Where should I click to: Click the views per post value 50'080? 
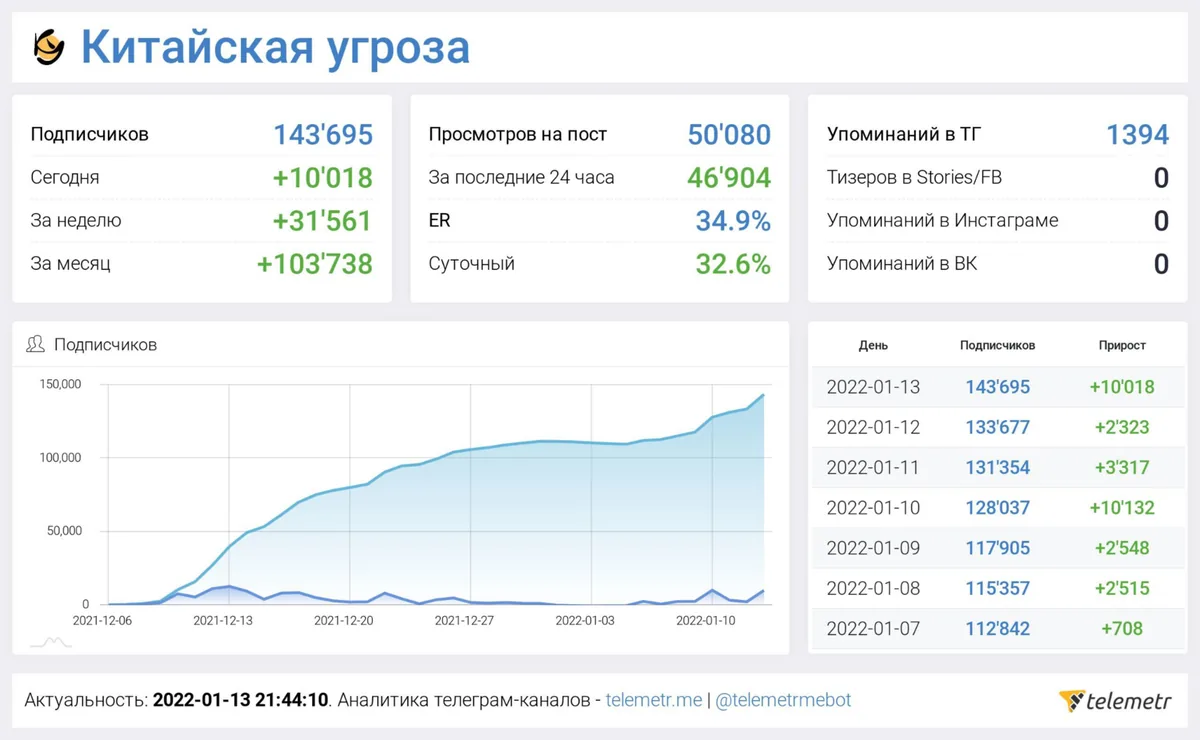point(729,134)
